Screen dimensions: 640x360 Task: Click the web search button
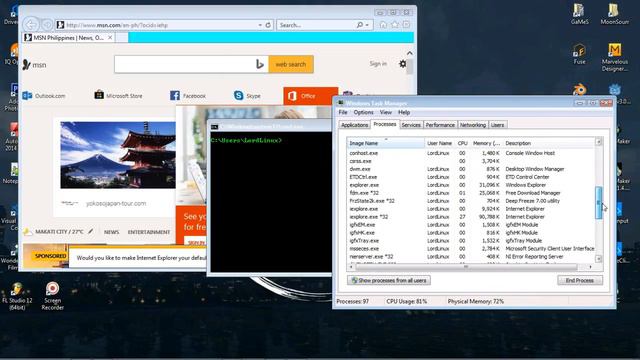tap(291, 64)
